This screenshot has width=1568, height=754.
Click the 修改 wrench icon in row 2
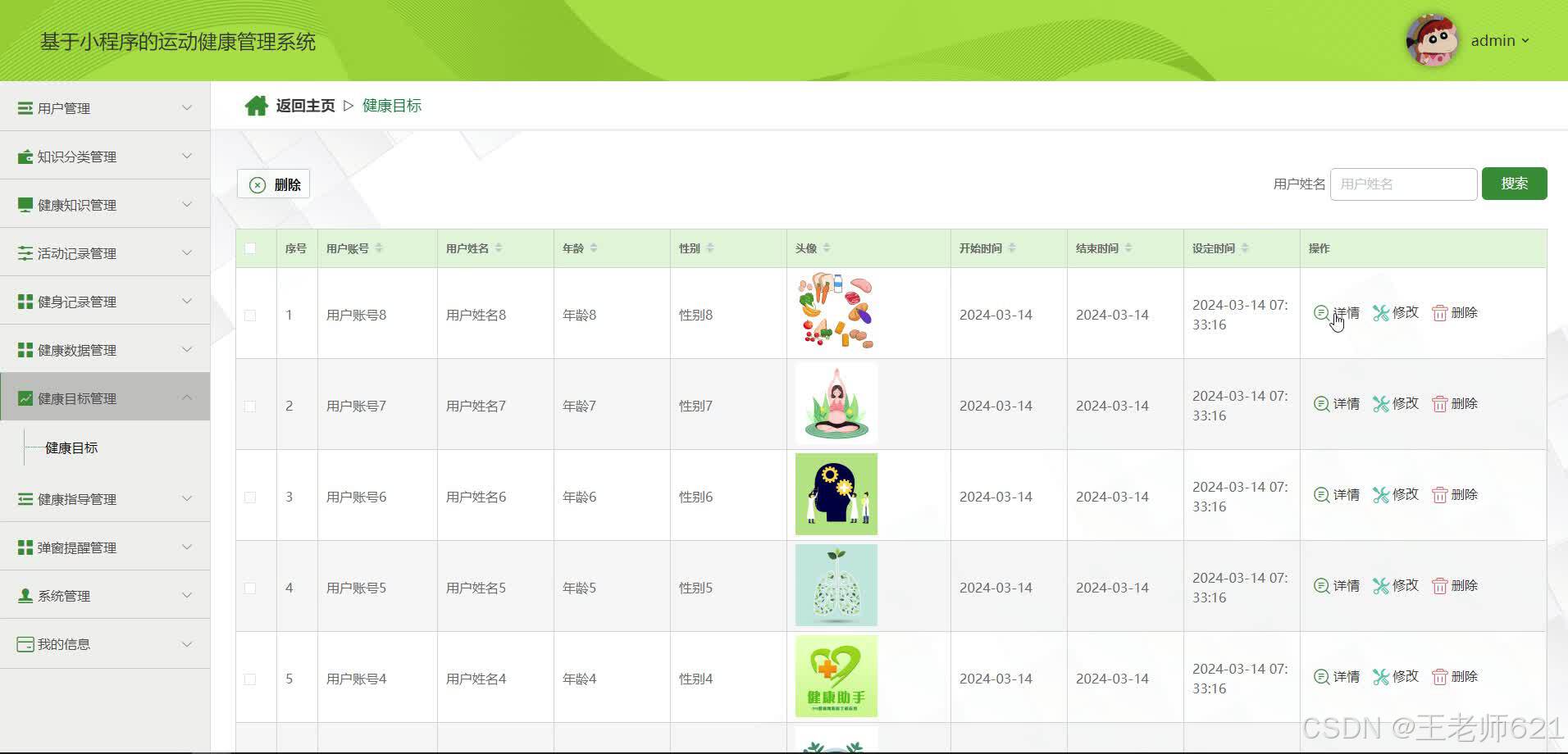click(1381, 404)
